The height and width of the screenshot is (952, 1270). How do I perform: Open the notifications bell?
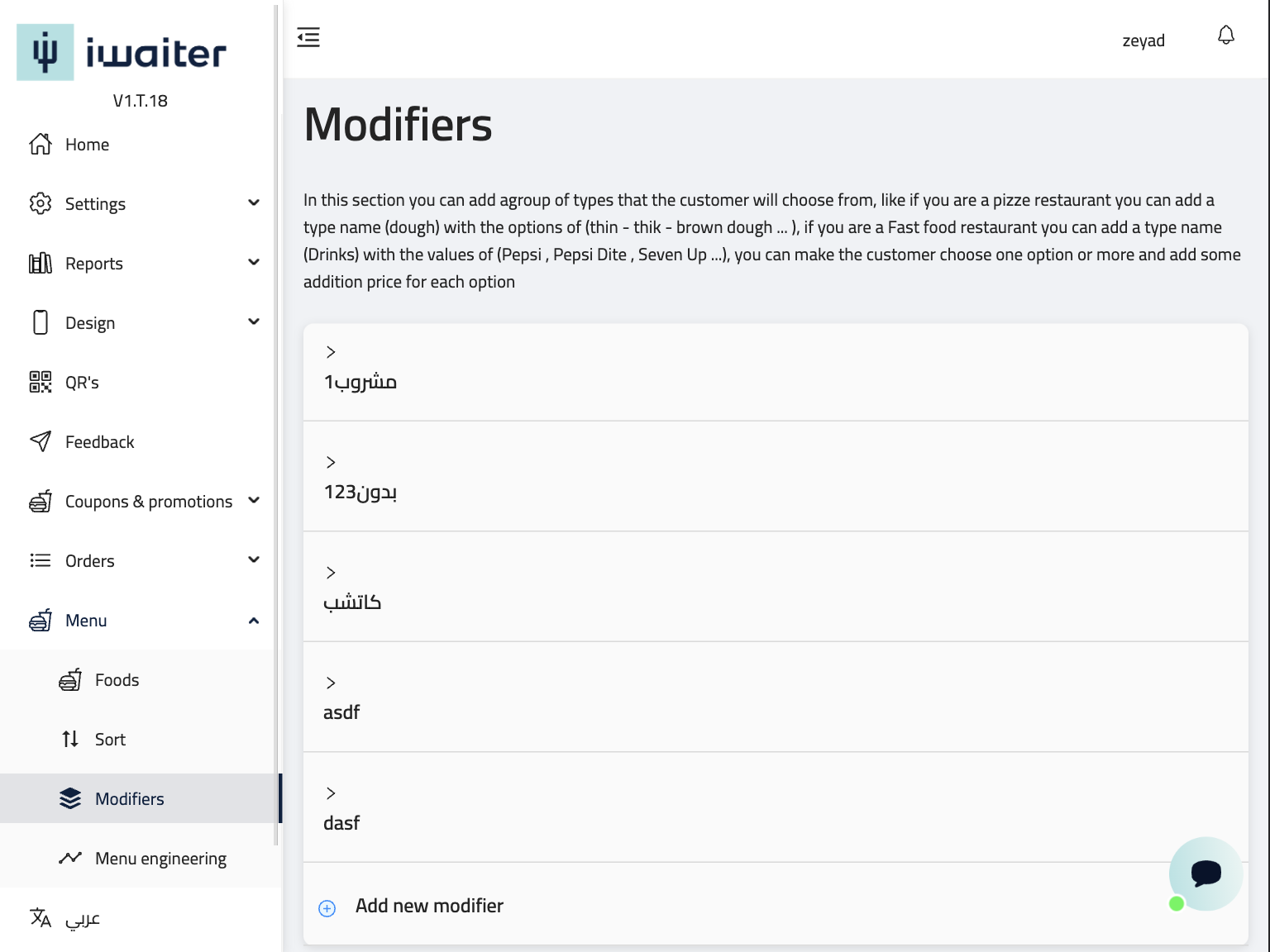1226,36
